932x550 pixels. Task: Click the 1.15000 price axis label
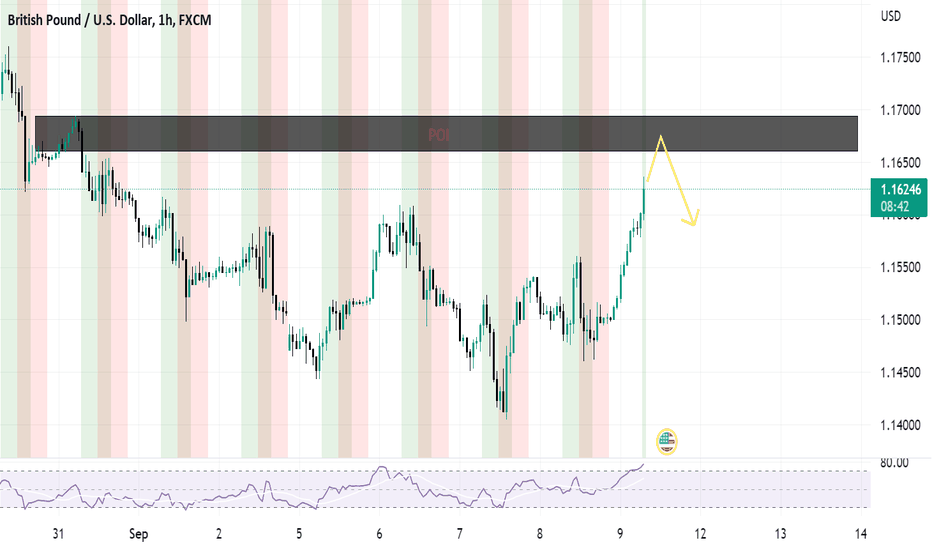900,320
